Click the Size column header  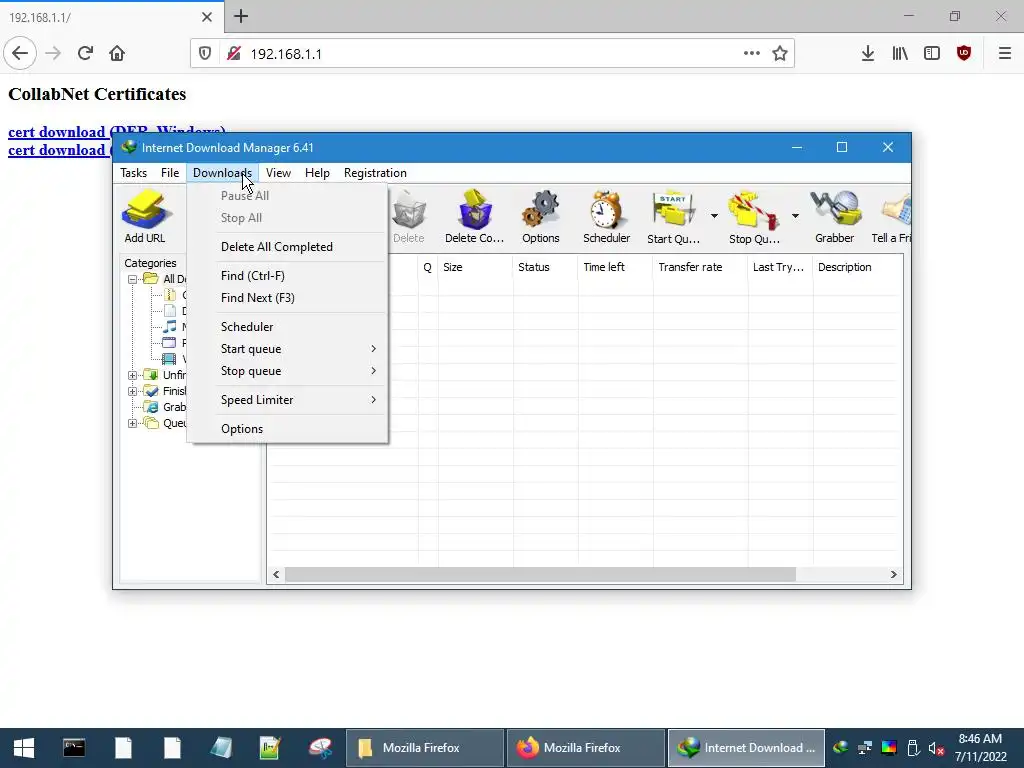click(475, 267)
